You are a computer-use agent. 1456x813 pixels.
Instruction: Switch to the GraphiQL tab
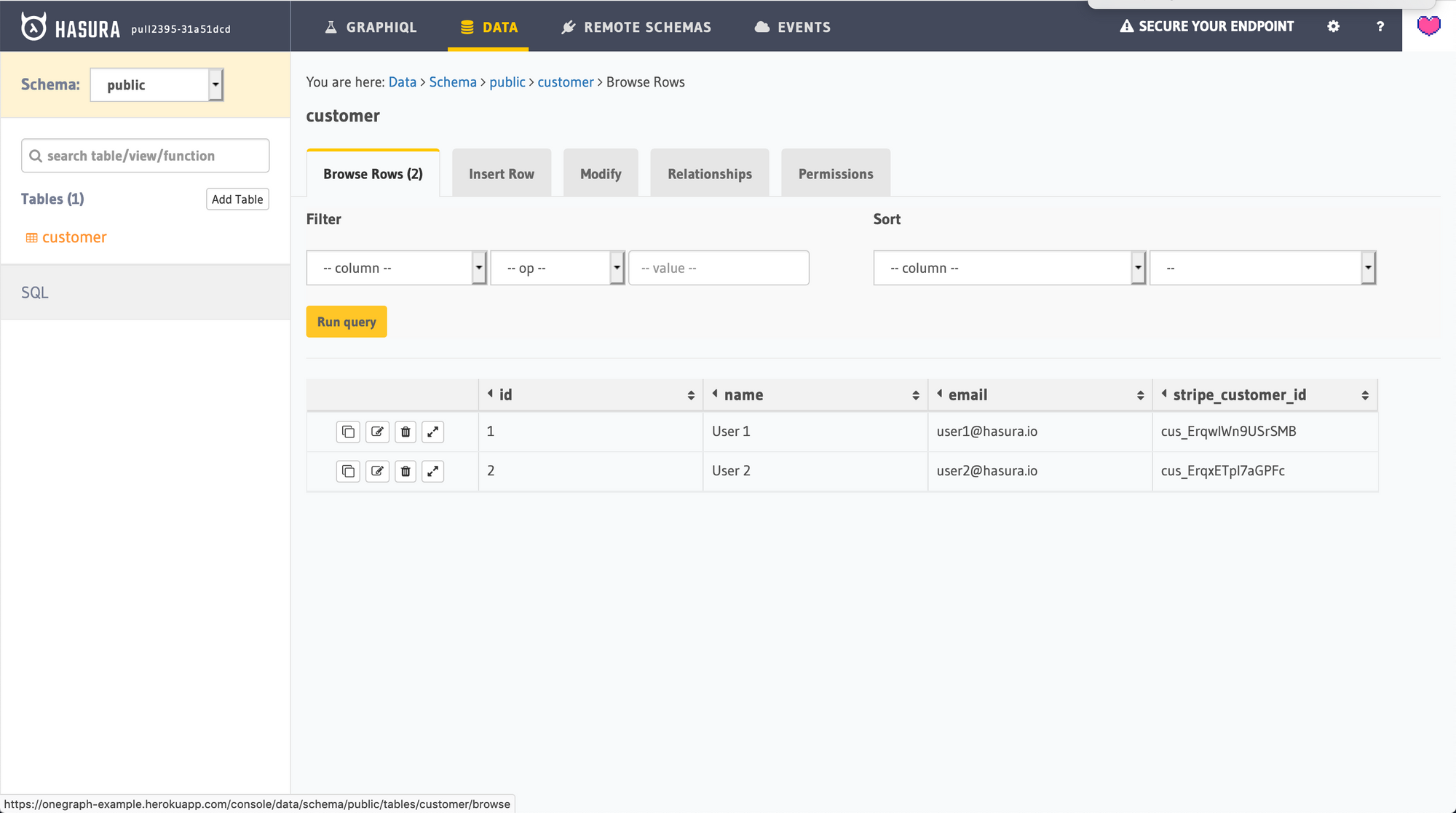[x=371, y=27]
